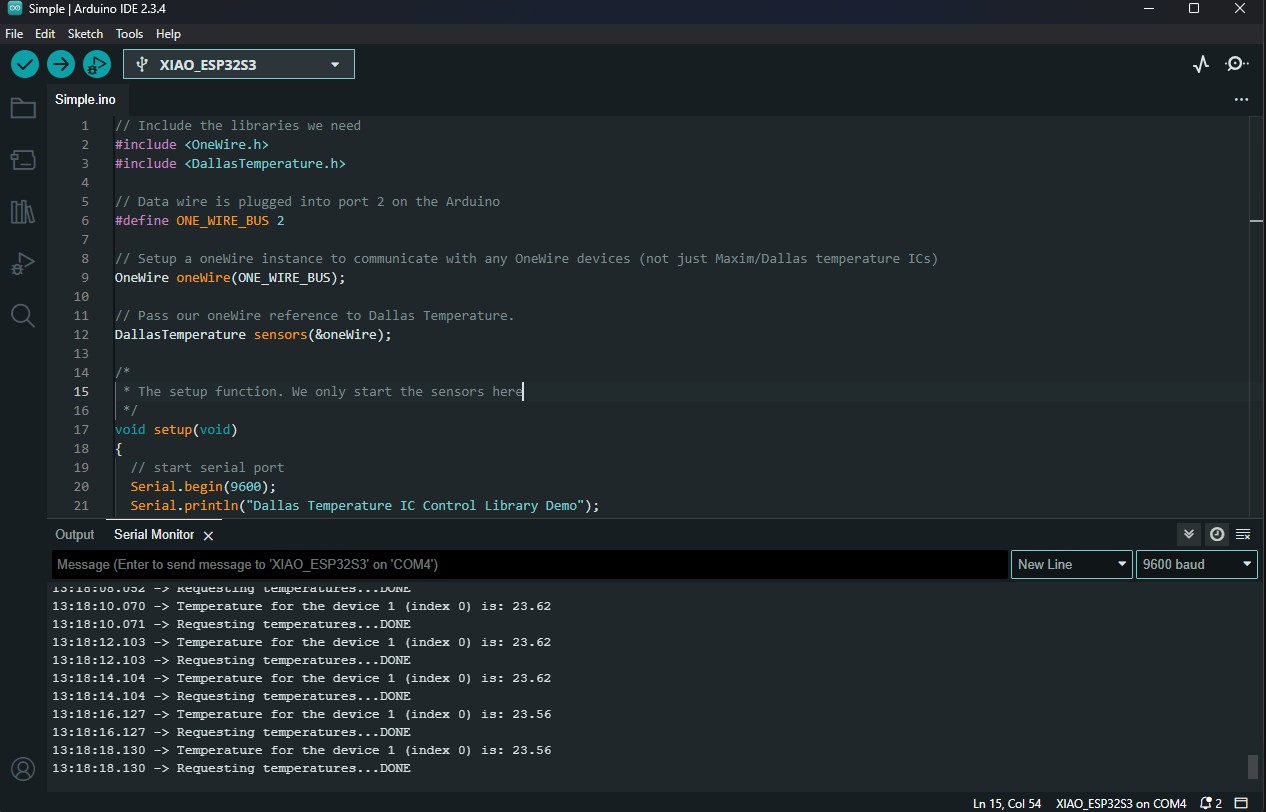This screenshot has width=1266, height=812.
Task: Open the File menu
Action: click(x=14, y=33)
